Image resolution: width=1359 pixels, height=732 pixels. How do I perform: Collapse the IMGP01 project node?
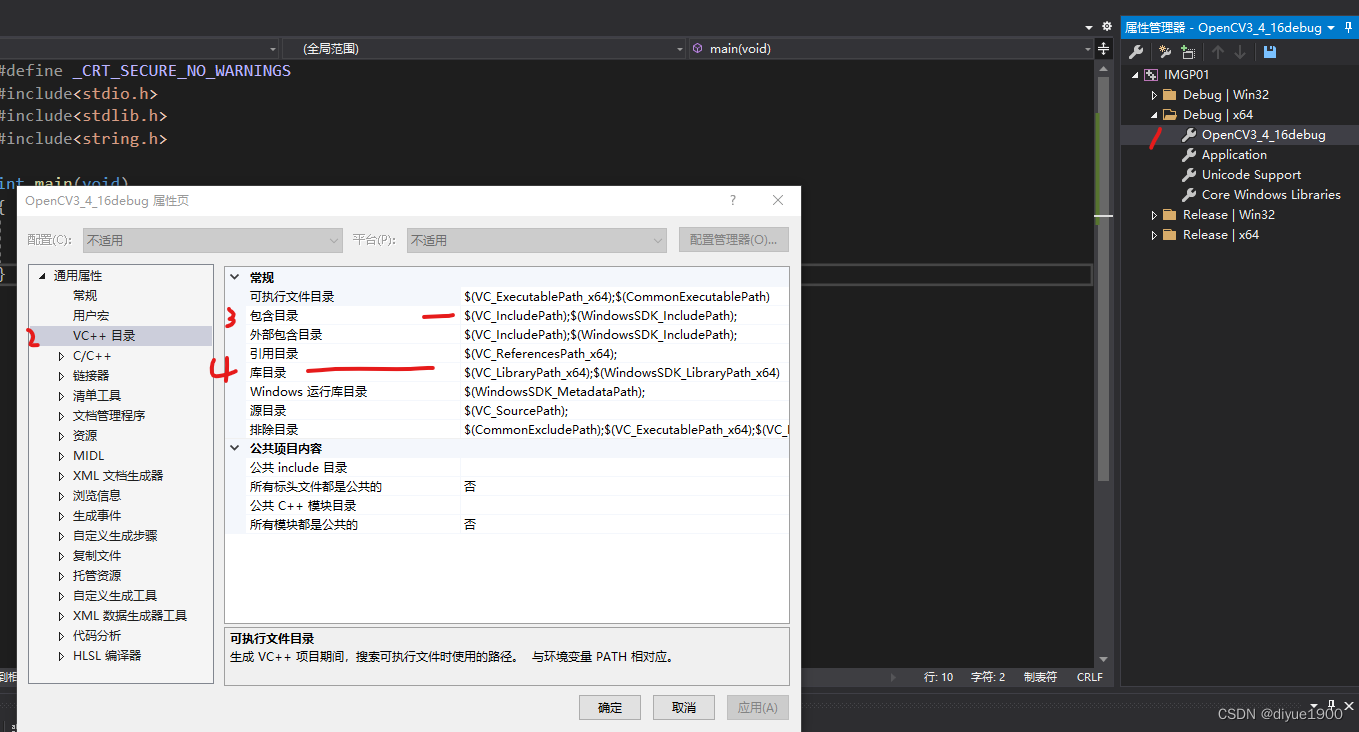pos(1135,75)
